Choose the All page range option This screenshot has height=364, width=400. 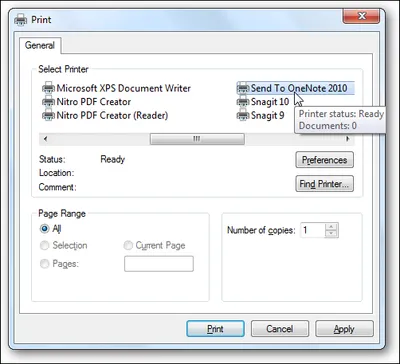pos(44,229)
